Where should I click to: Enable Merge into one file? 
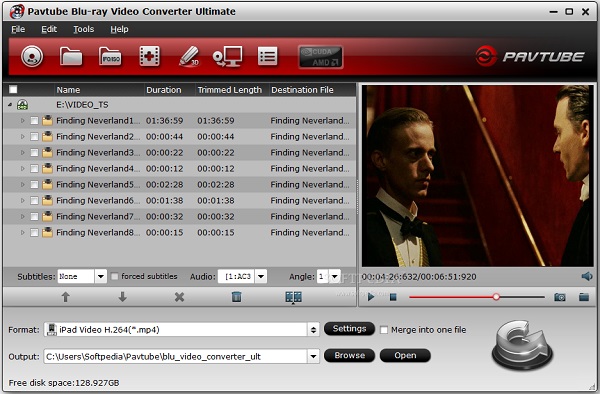coord(384,330)
